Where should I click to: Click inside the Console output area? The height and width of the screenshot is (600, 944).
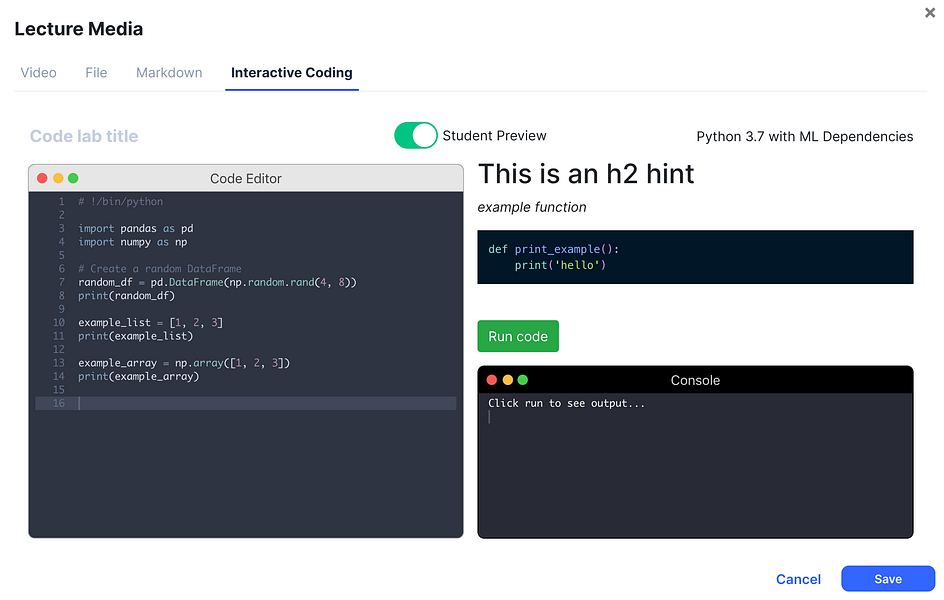click(x=695, y=465)
